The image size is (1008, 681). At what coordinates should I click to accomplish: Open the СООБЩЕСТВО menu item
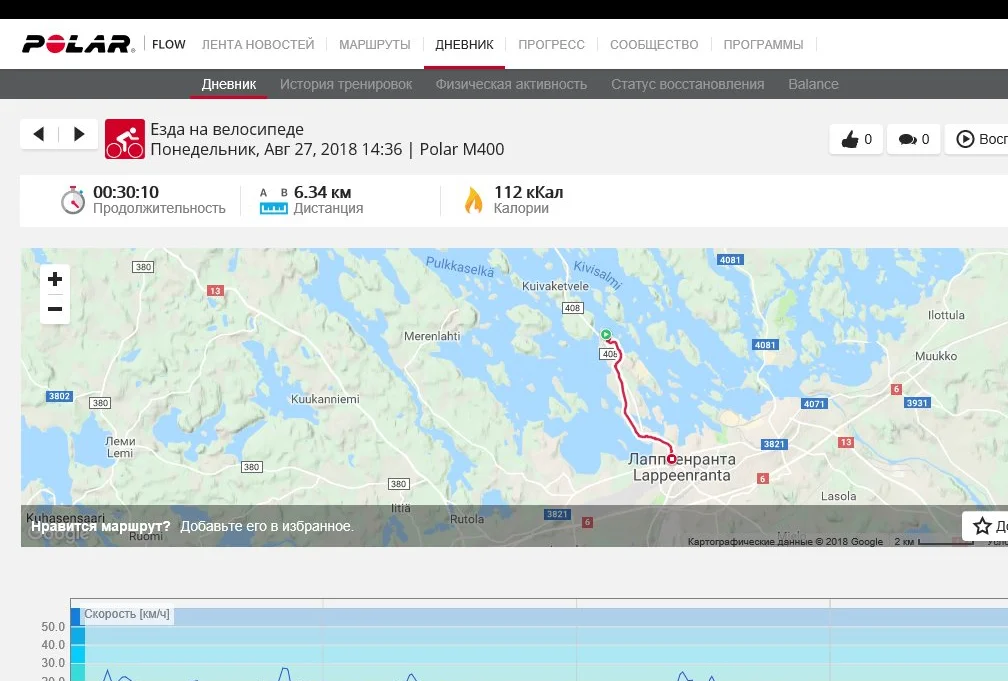click(654, 44)
